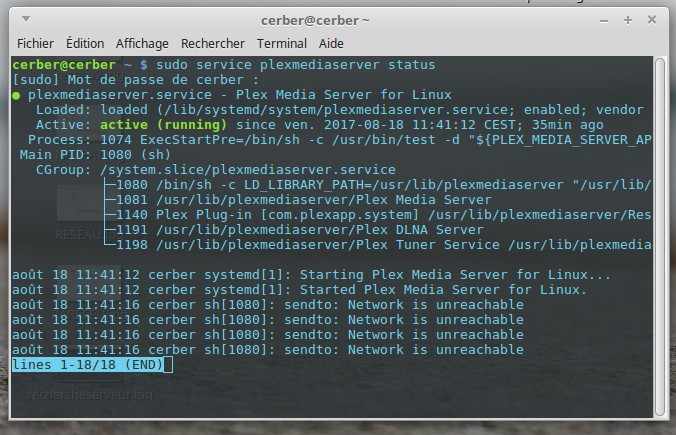Click '[sudo] Mot de passe de cerber :' line

135,80
